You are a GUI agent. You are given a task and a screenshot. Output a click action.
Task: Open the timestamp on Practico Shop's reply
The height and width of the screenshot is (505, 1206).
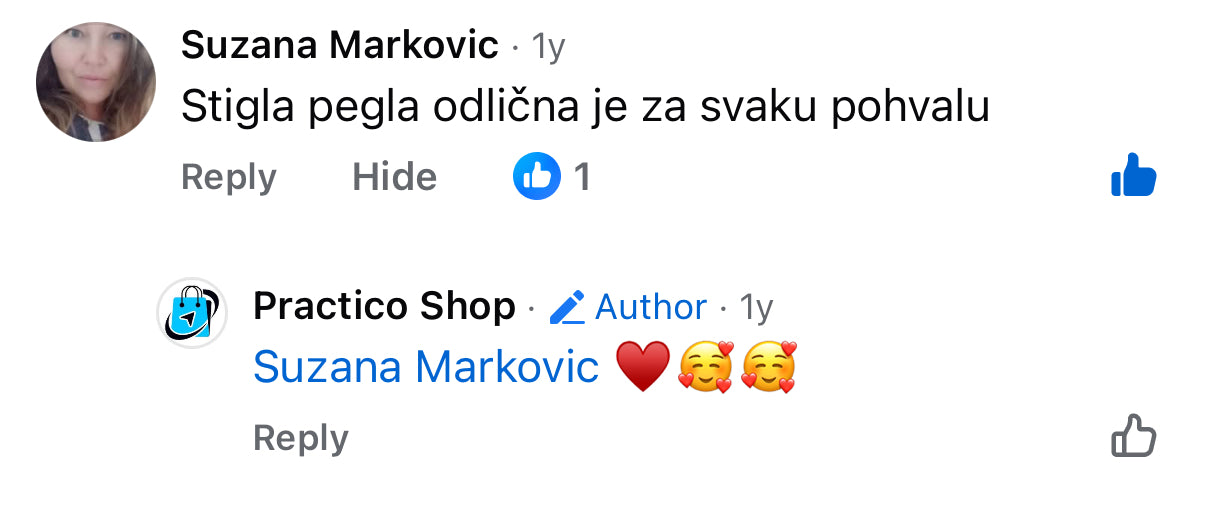[757, 308]
